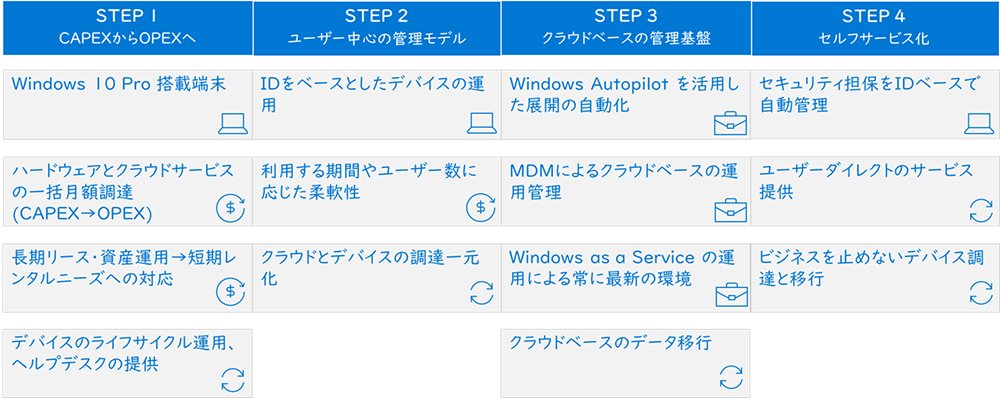Click the Windows 10 Pro 搭載端末 text

point(119,84)
